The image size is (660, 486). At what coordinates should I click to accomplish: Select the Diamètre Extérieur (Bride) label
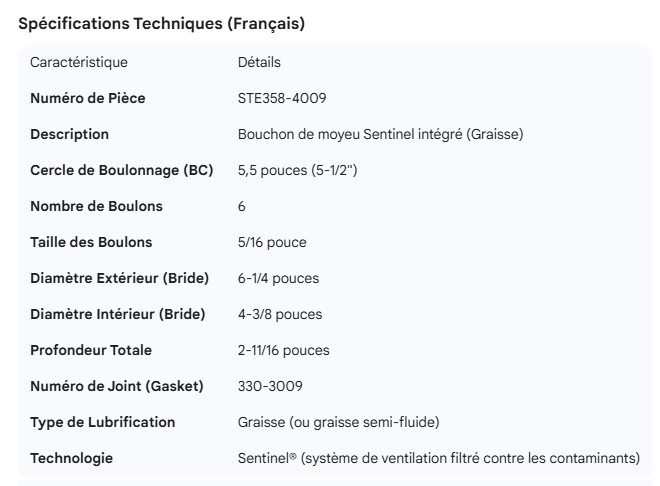pos(118,278)
